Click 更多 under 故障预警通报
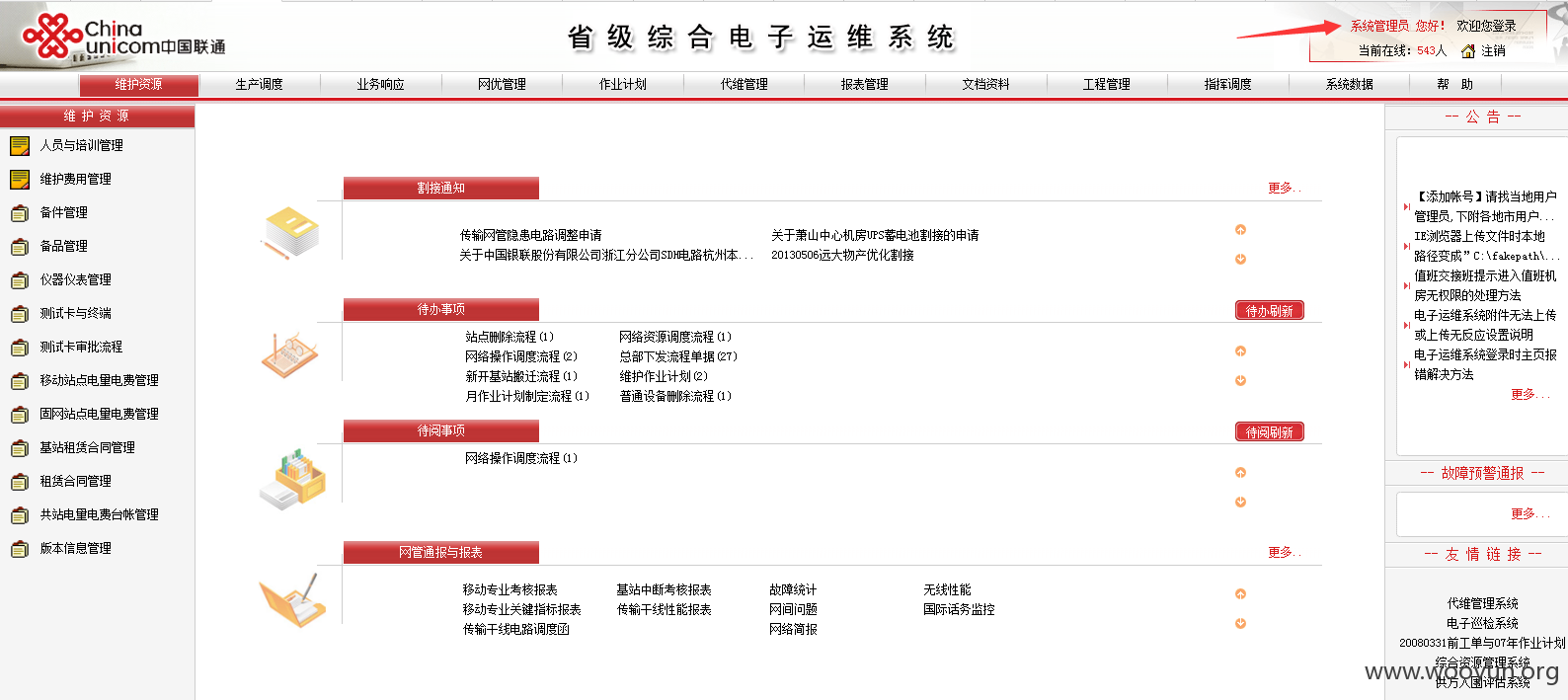Viewport: 1568px width, 700px height. pos(1530,514)
